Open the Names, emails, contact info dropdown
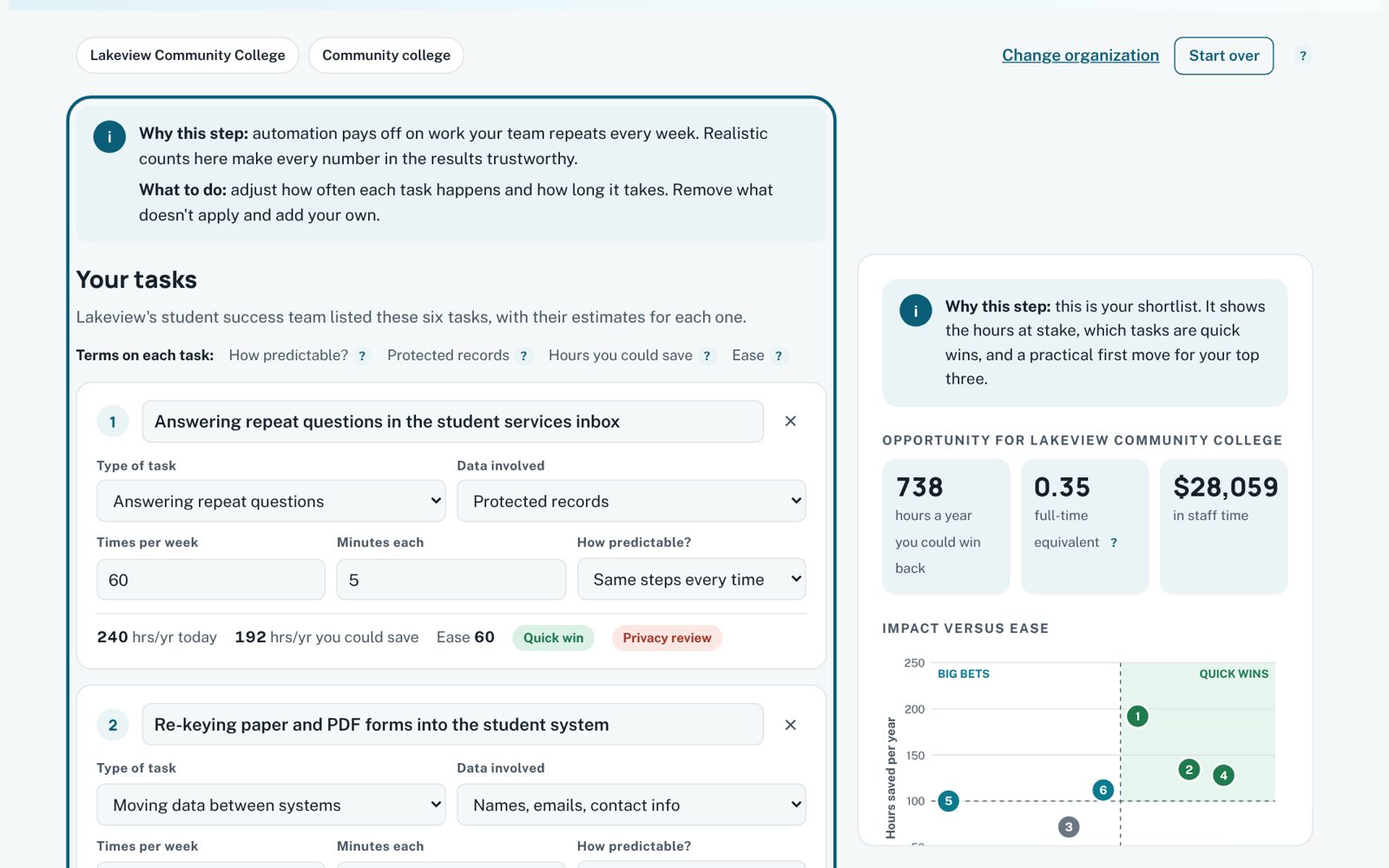The height and width of the screenshot is (868, 1389). coord(631,805)
